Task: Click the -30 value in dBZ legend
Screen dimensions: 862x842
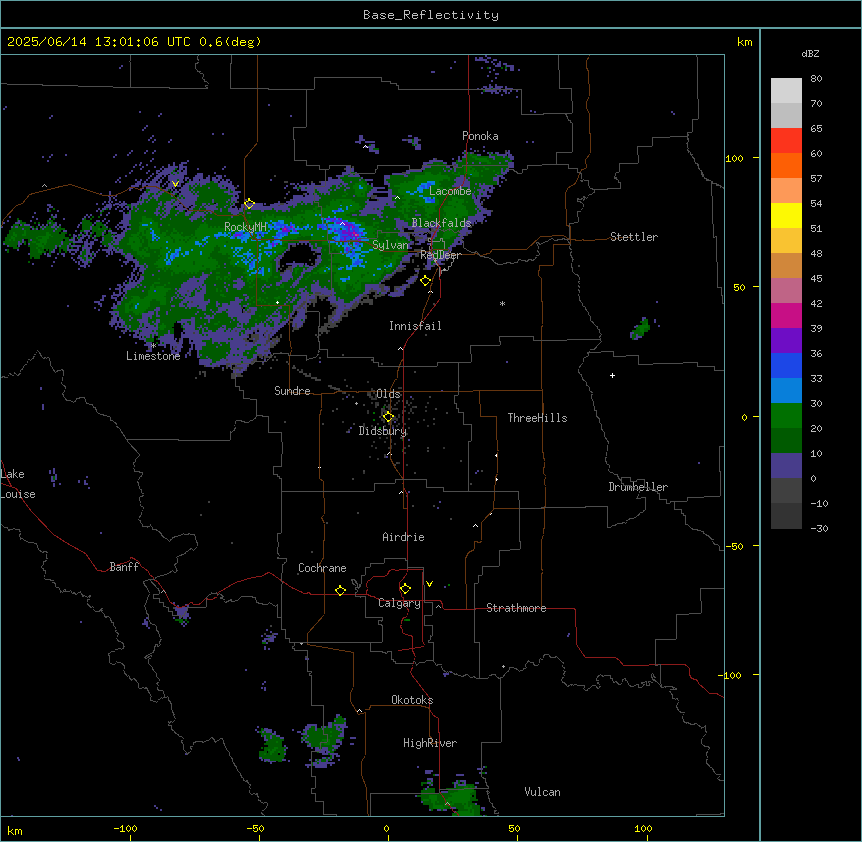Action: pyautogui.click(x=819, y=529)
